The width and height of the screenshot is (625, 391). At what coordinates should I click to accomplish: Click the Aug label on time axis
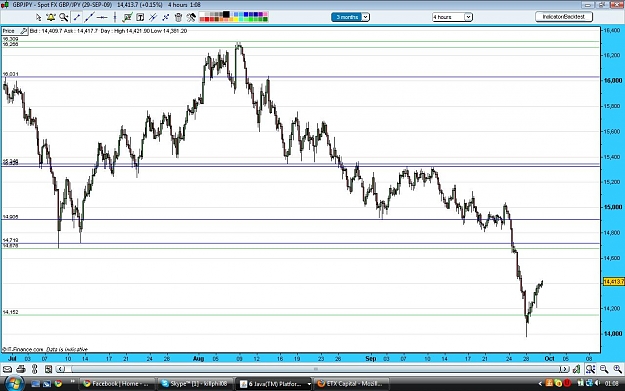[199, 358]
